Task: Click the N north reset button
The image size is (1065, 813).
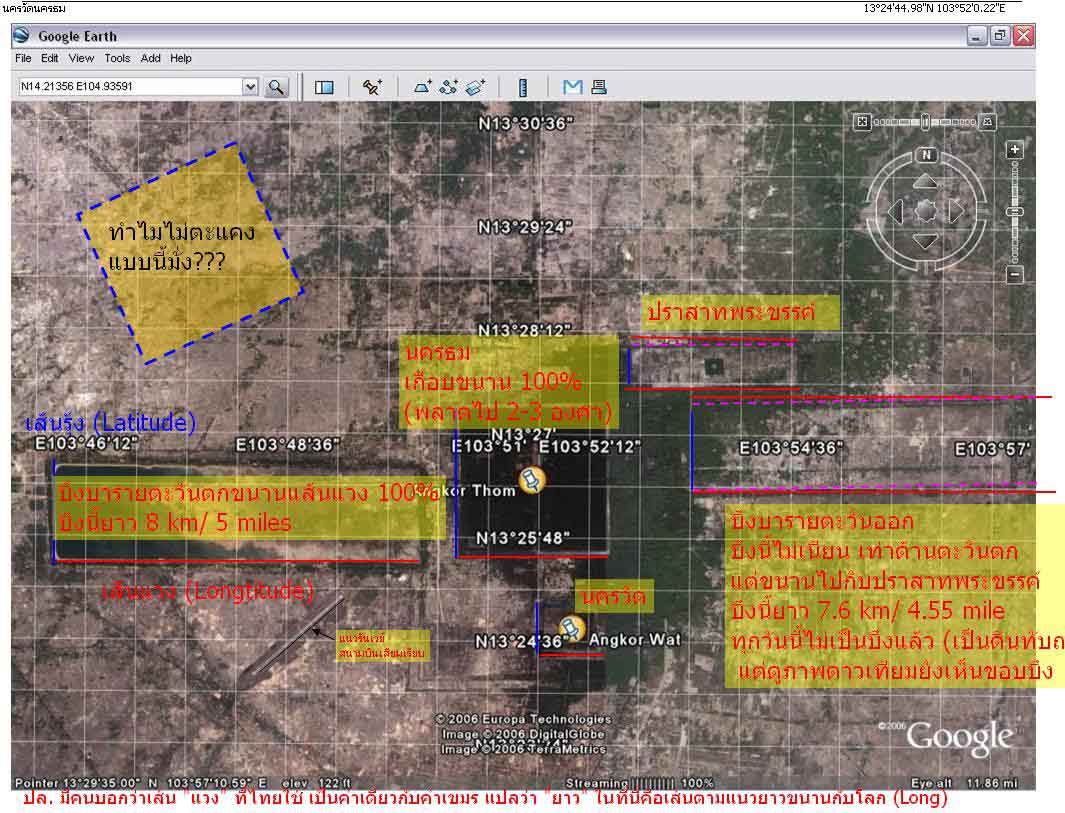Action: pos(926,155)
